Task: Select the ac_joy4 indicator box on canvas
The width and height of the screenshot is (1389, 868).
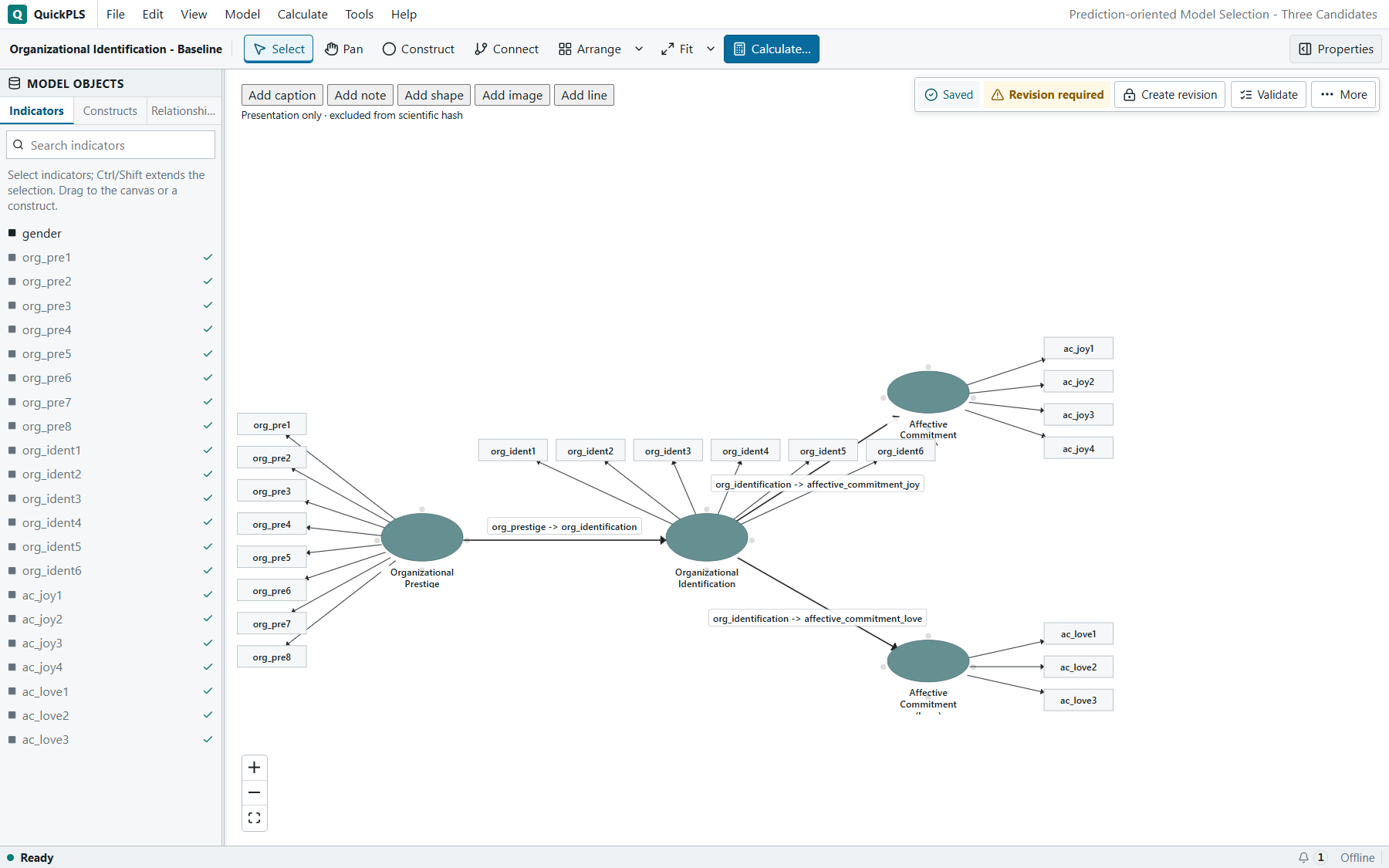Action: 1078,449
